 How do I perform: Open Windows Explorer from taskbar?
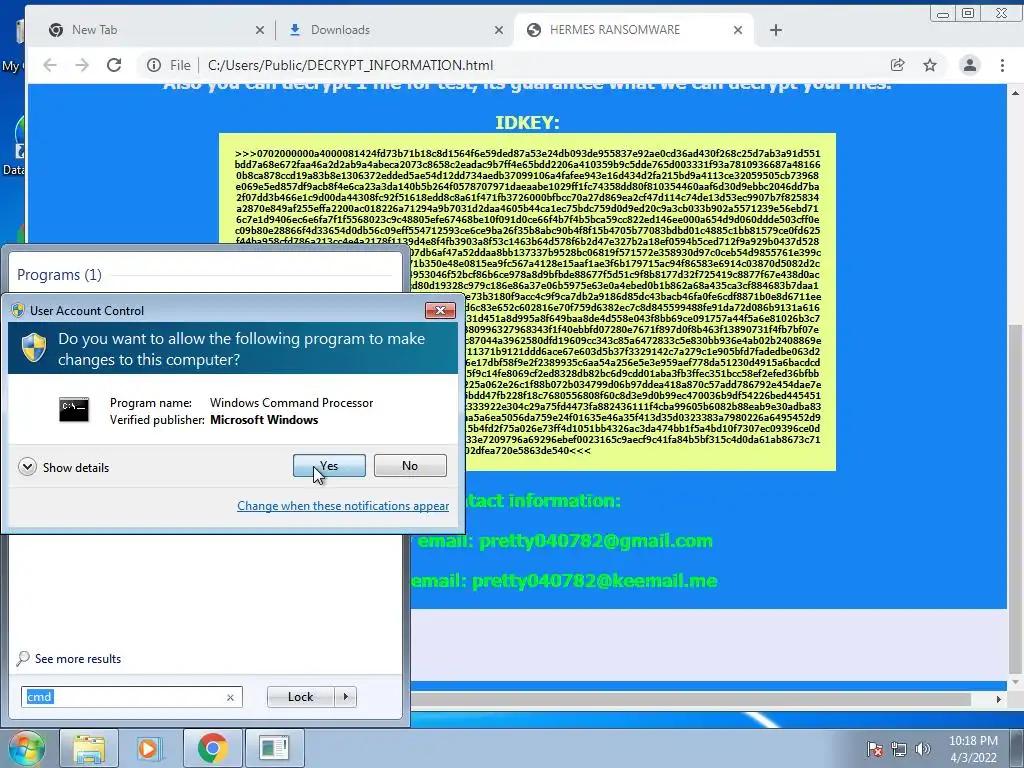coord(89,748)
